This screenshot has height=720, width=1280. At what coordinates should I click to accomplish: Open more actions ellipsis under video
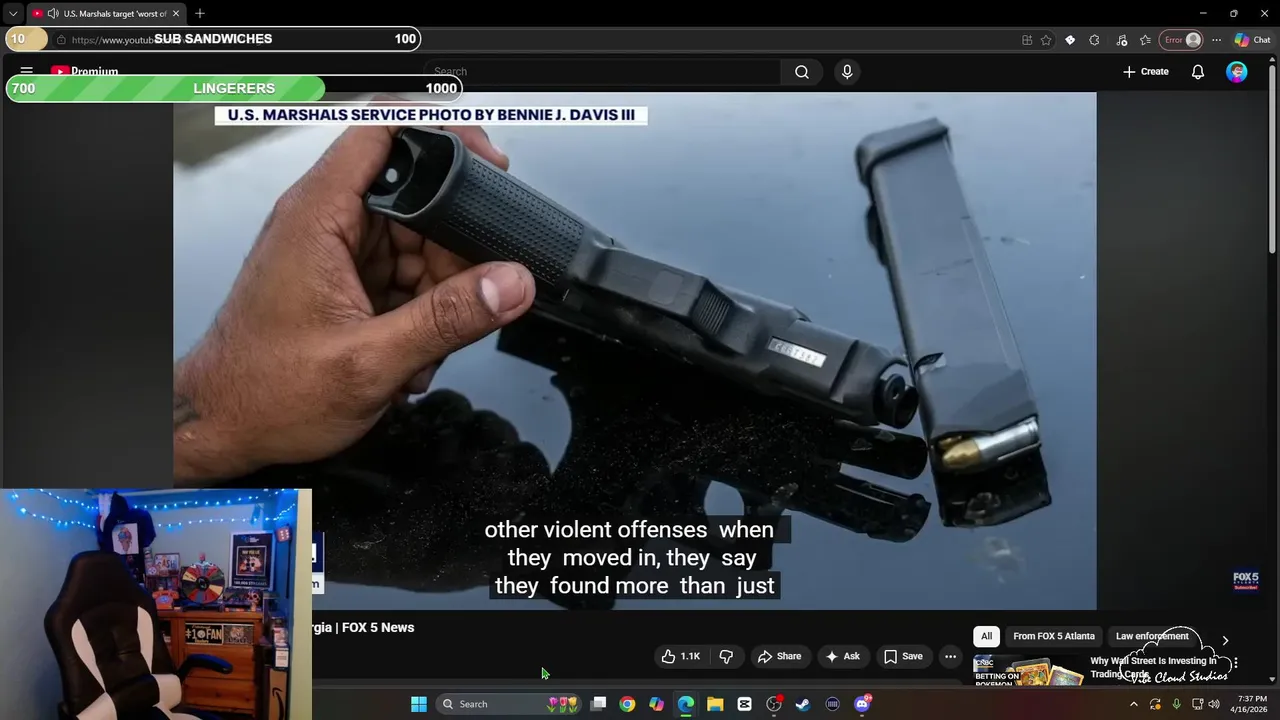point(950,656)
